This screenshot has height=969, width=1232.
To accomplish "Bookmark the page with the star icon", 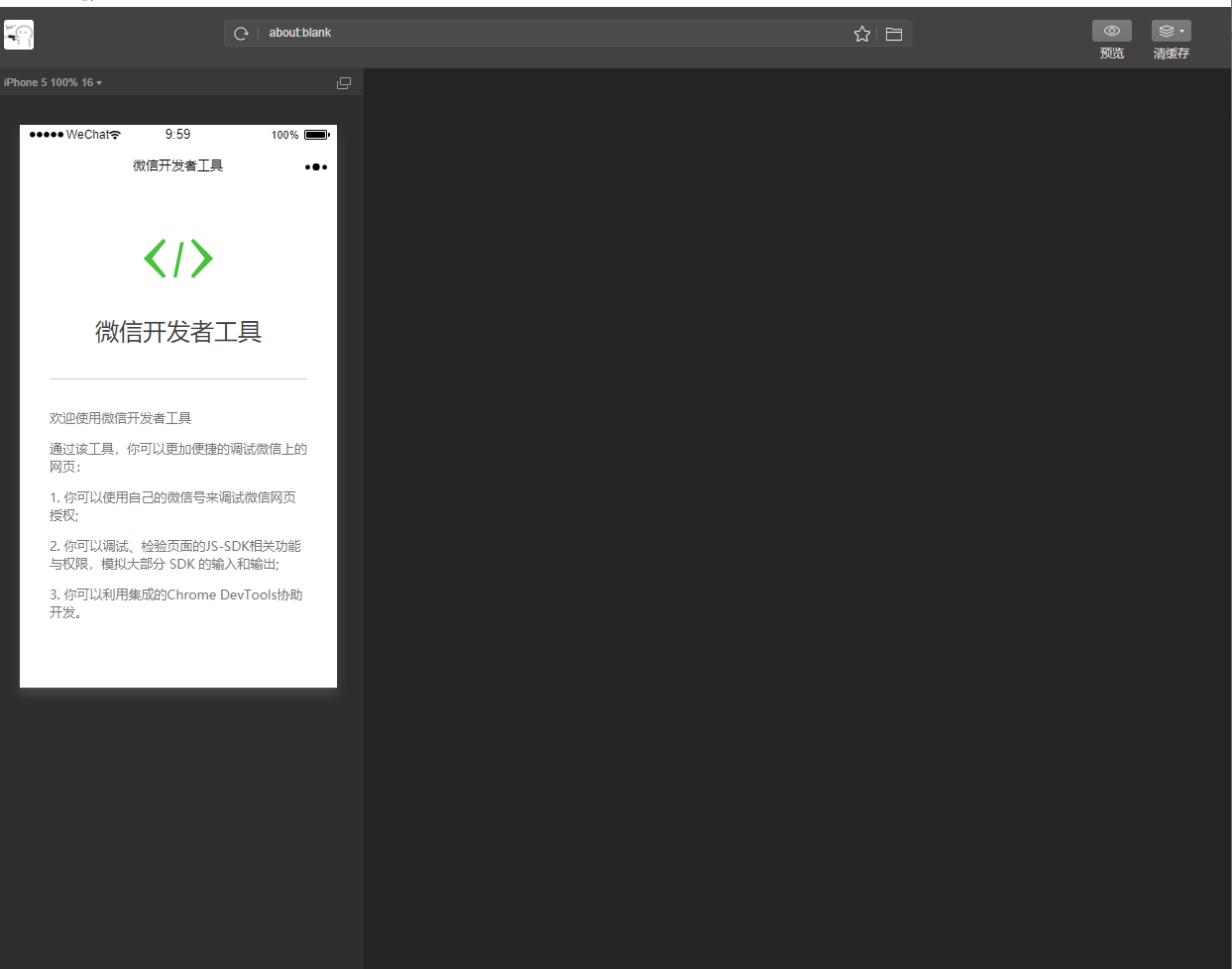I will pos(862,34).
